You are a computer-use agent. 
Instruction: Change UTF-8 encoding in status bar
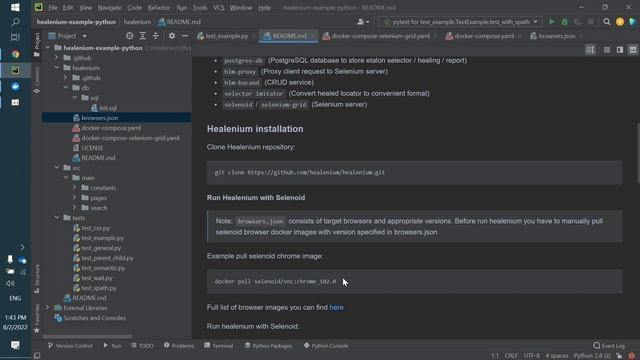pos(531,356)
